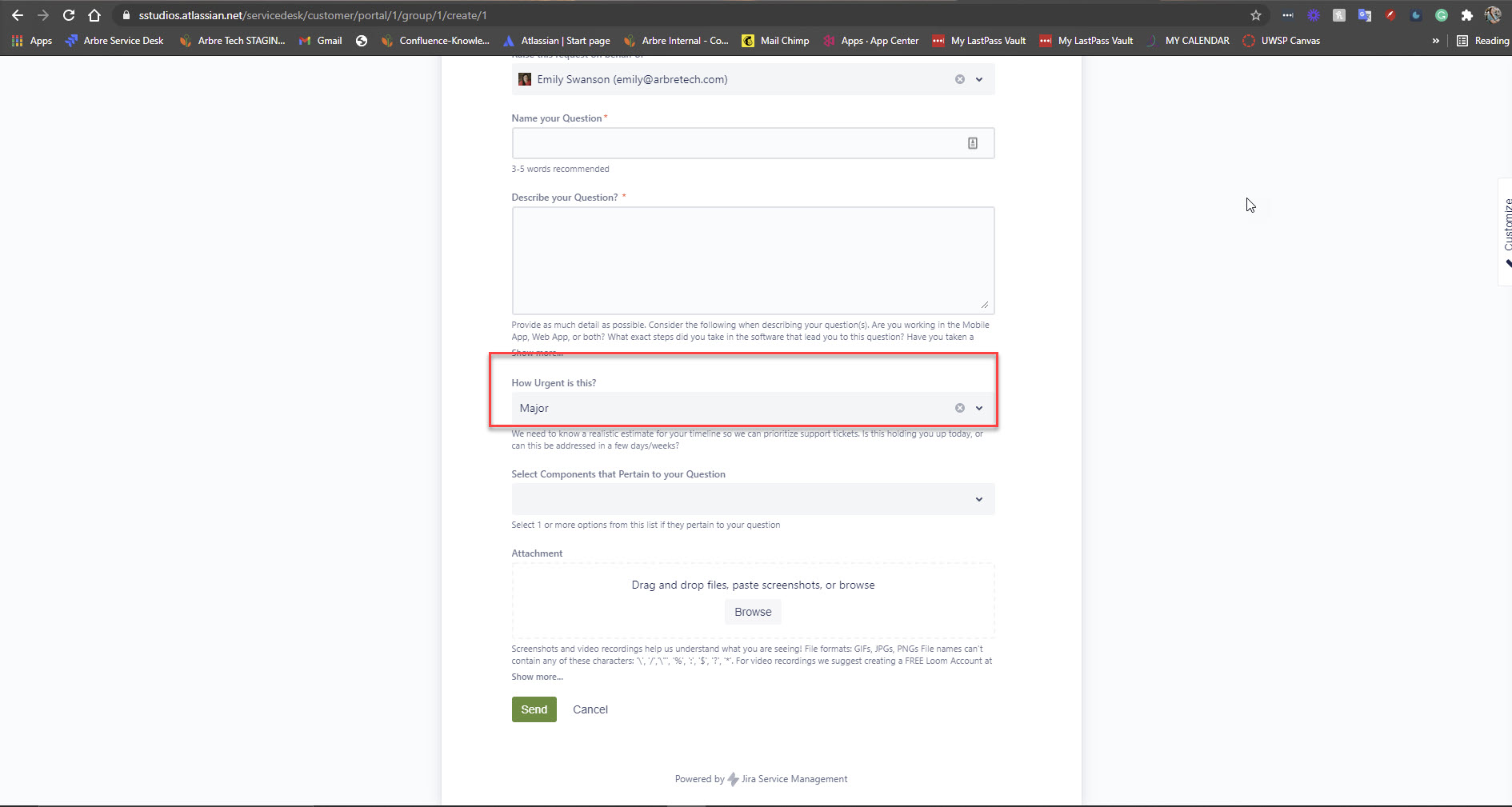This screenshot has height=807, width=1512.
Task: Open the Extensions puzzle menu
Action: pyautogui.click(x=1467, y=15)
